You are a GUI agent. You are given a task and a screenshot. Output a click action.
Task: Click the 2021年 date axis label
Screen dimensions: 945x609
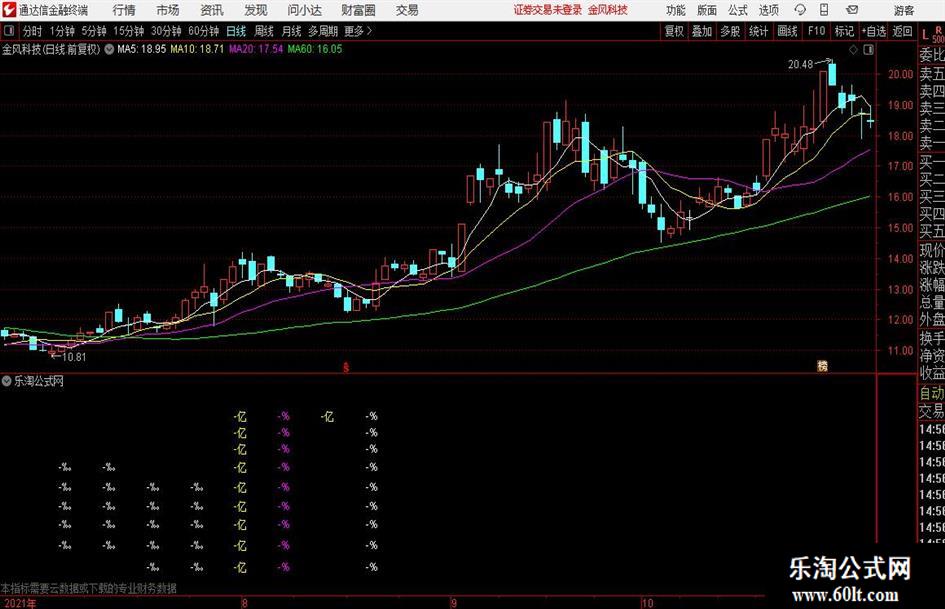[x=20, y=603]
